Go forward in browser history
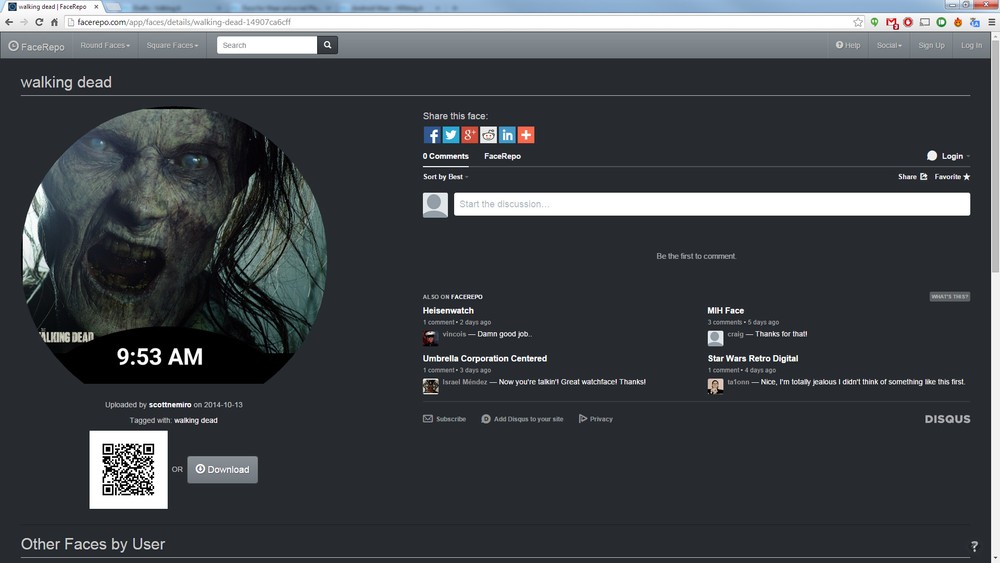Screen dimensions: 1000x563 pos(24,22)
